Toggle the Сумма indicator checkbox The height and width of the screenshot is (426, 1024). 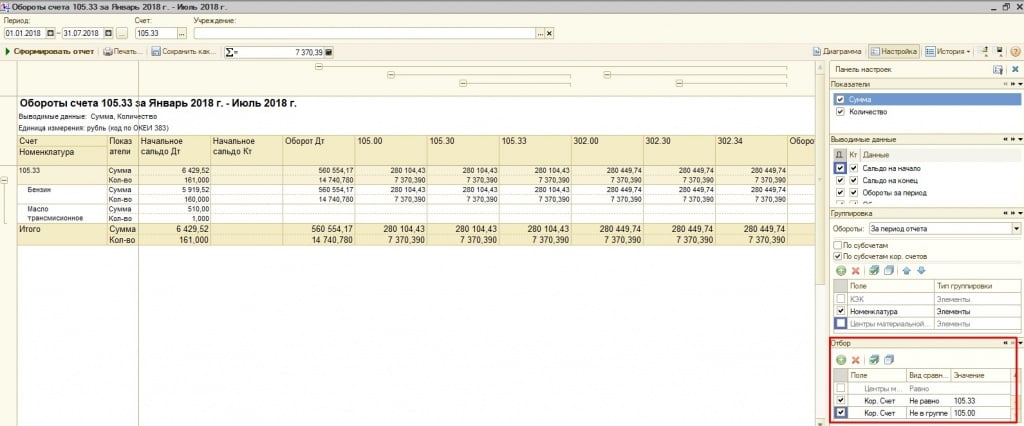click(840, 99)
